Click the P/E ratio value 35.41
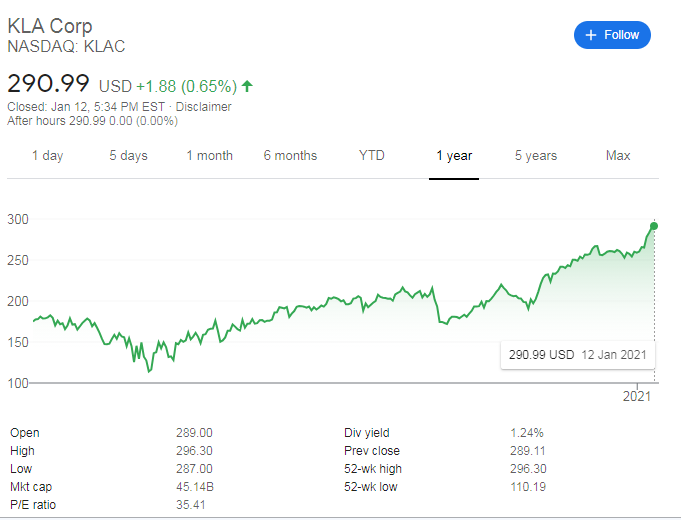This screenshot has height=520, width=681. pos(191,505)
